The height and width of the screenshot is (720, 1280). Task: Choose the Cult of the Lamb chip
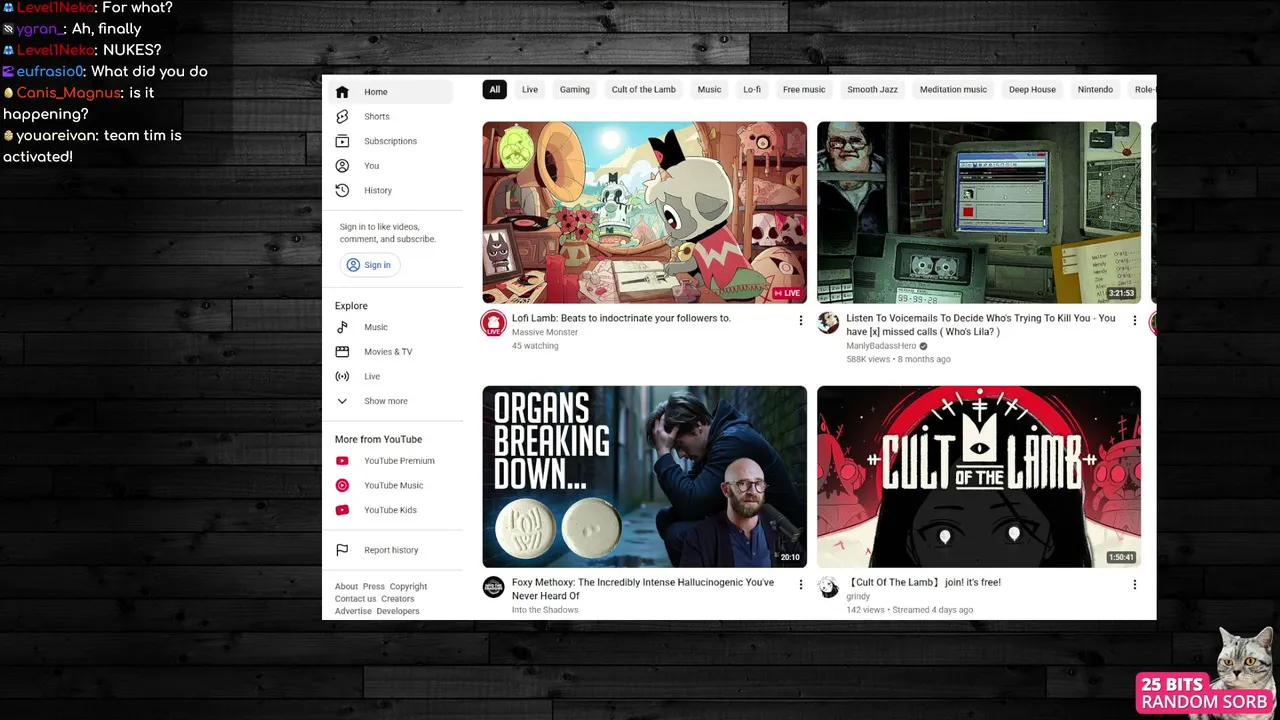[644, 90]
